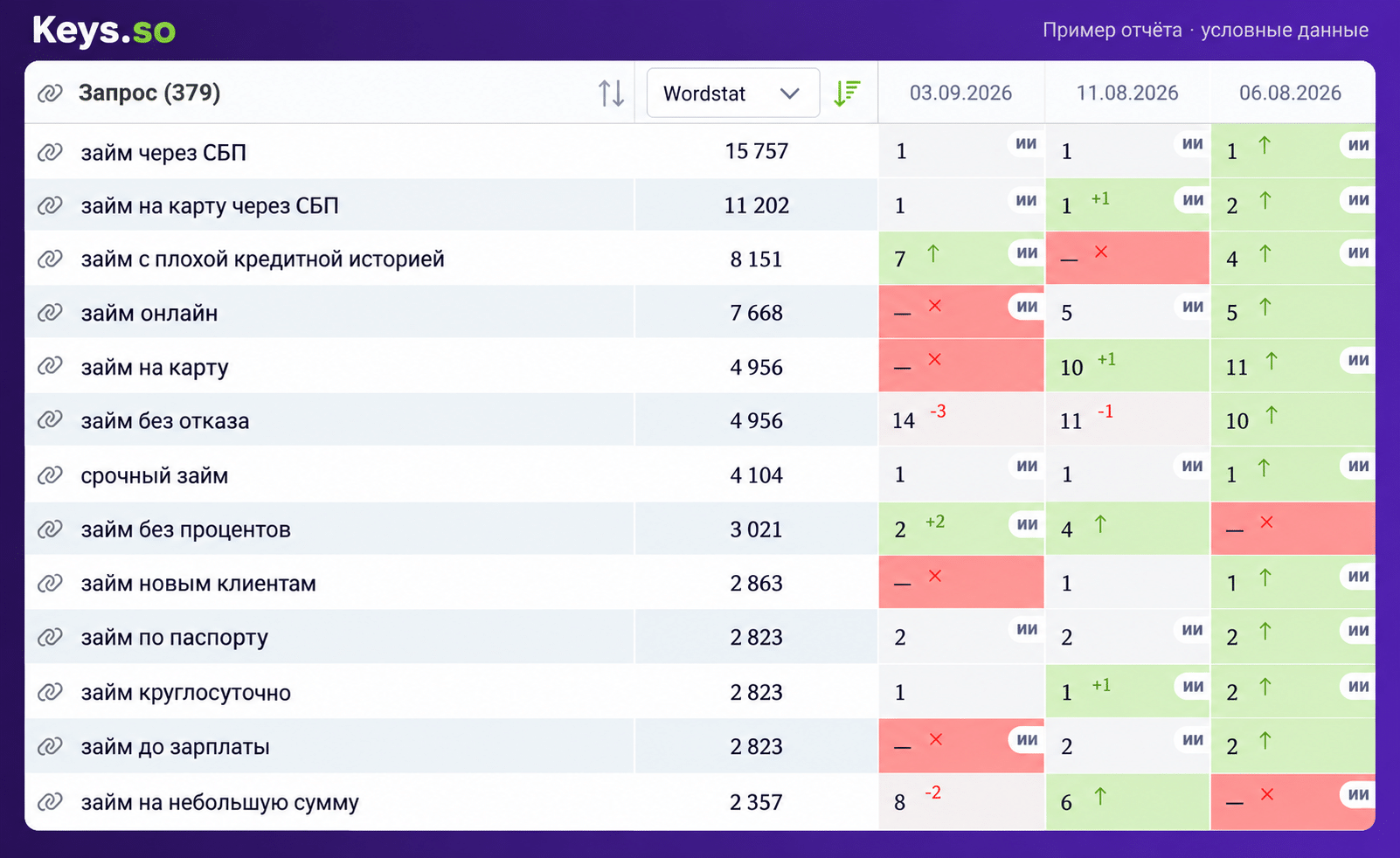Open the займ без отказа query
The width and height of the screenshot is (1400, 858).
[165, 421]
